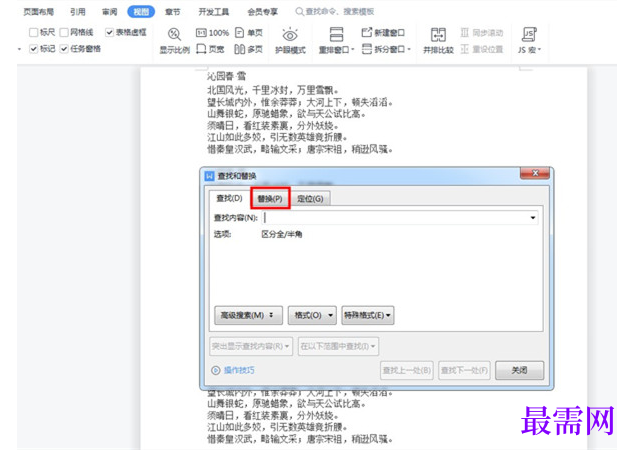The height and width of the screenshot is (452, 633).
Task: Click the upper line 须晴日，看红装素裹
Action: click(x=273, y=126)
